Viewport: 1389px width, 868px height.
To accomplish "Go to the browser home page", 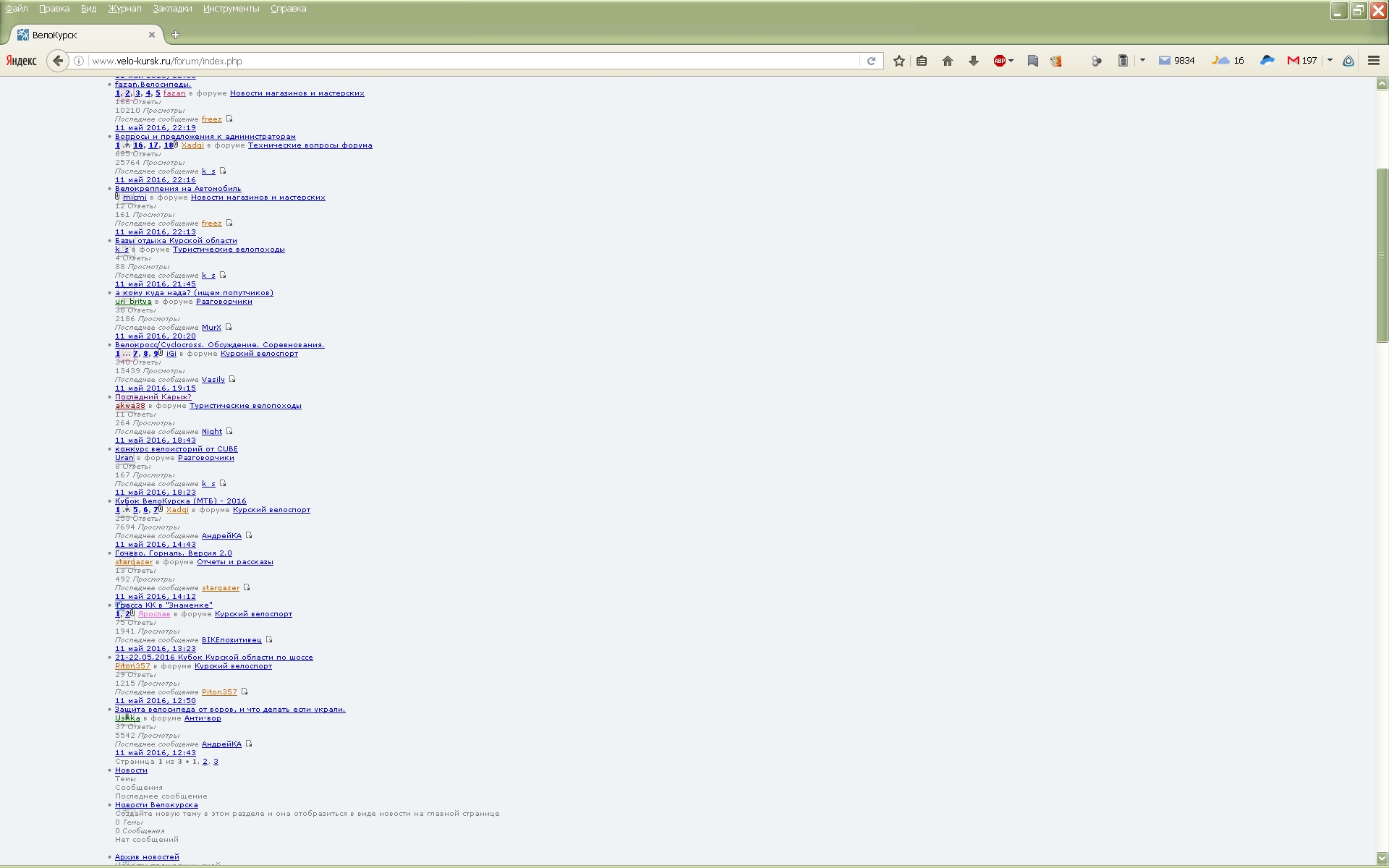I will pos(947,61).
